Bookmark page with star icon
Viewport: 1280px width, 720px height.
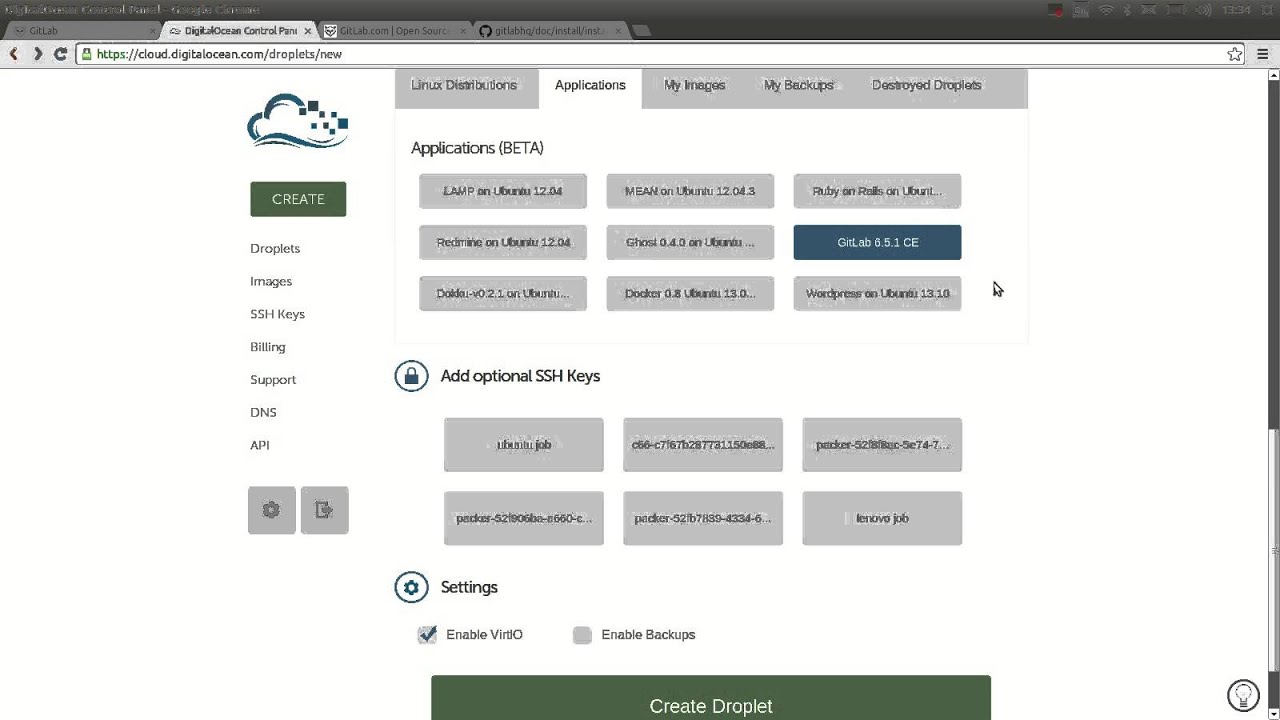tap(1235, 54)
